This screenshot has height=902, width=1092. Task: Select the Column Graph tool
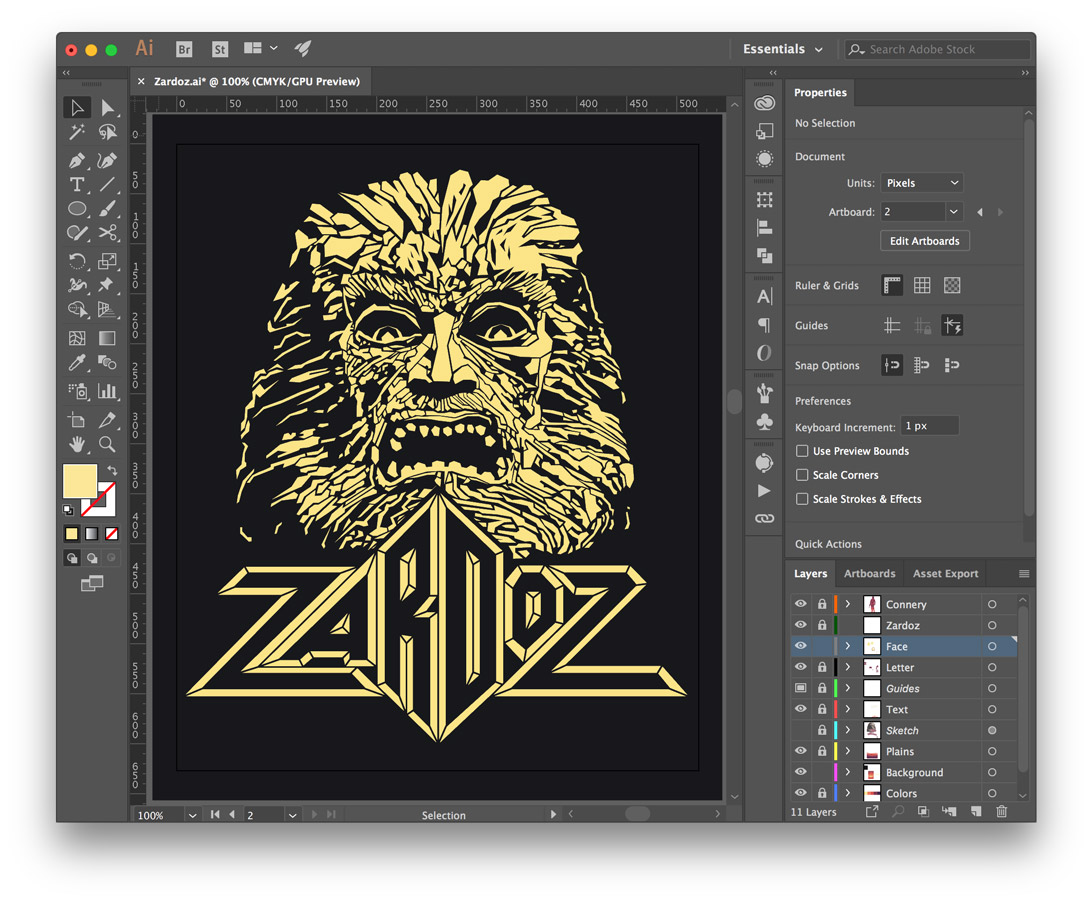pos(107,391)
